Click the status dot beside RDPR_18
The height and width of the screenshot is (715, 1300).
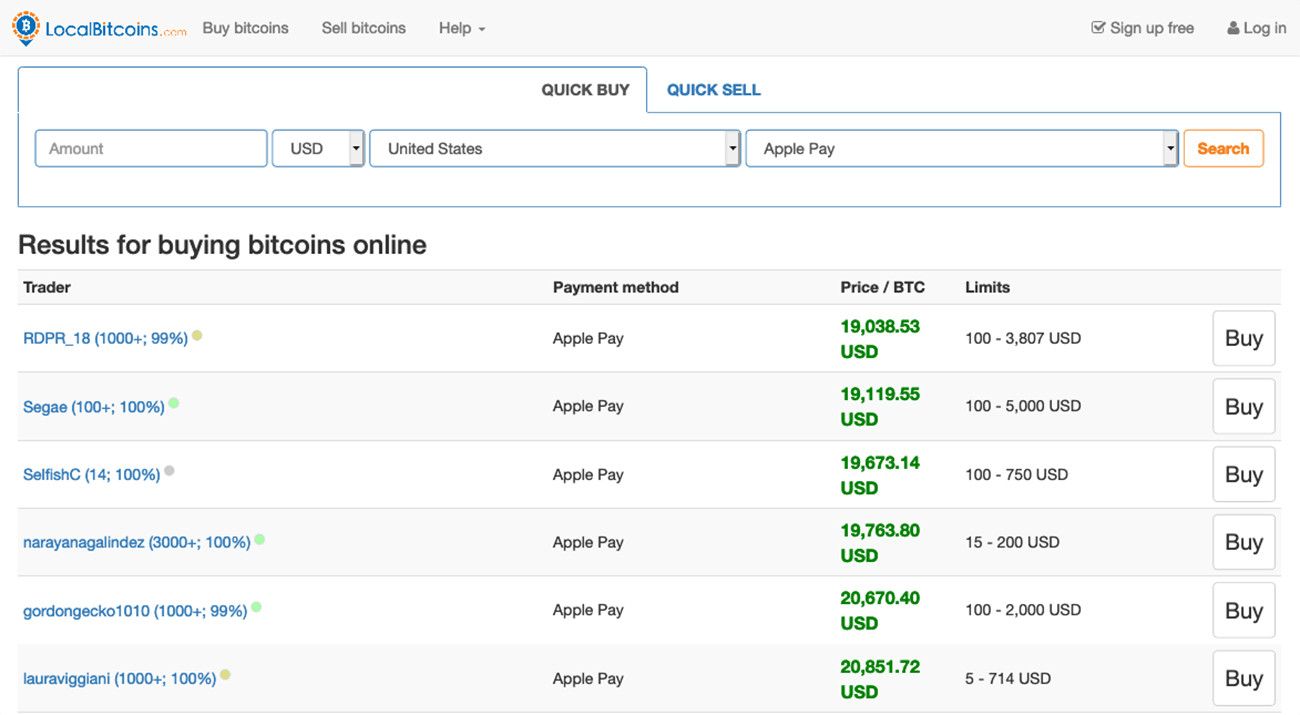(197, 335)
